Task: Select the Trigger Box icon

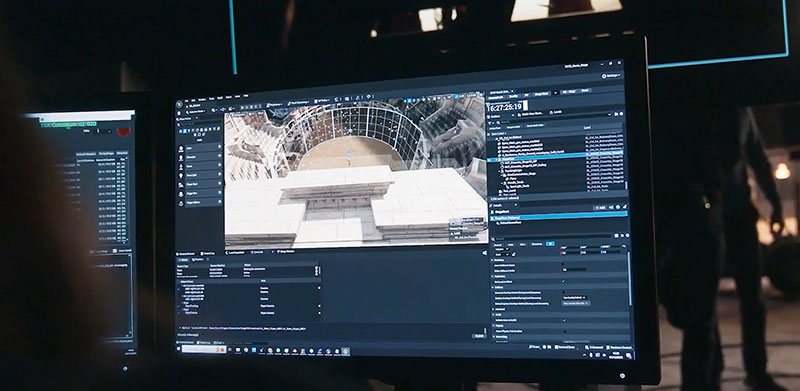Action: point(181,194)
